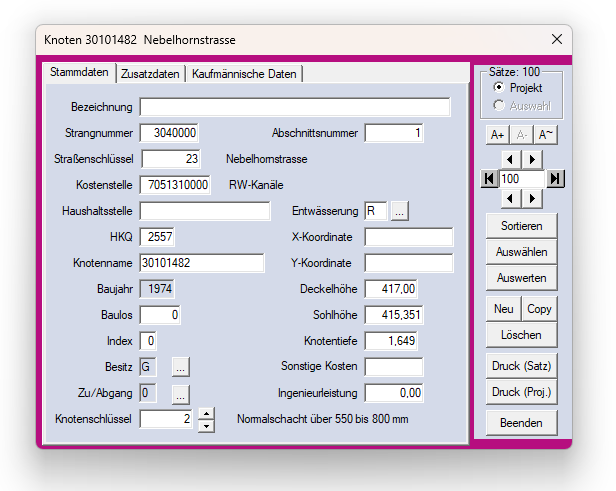Click the Sortieren button
The image size is (616, 491).
click(x=523, y=225)
